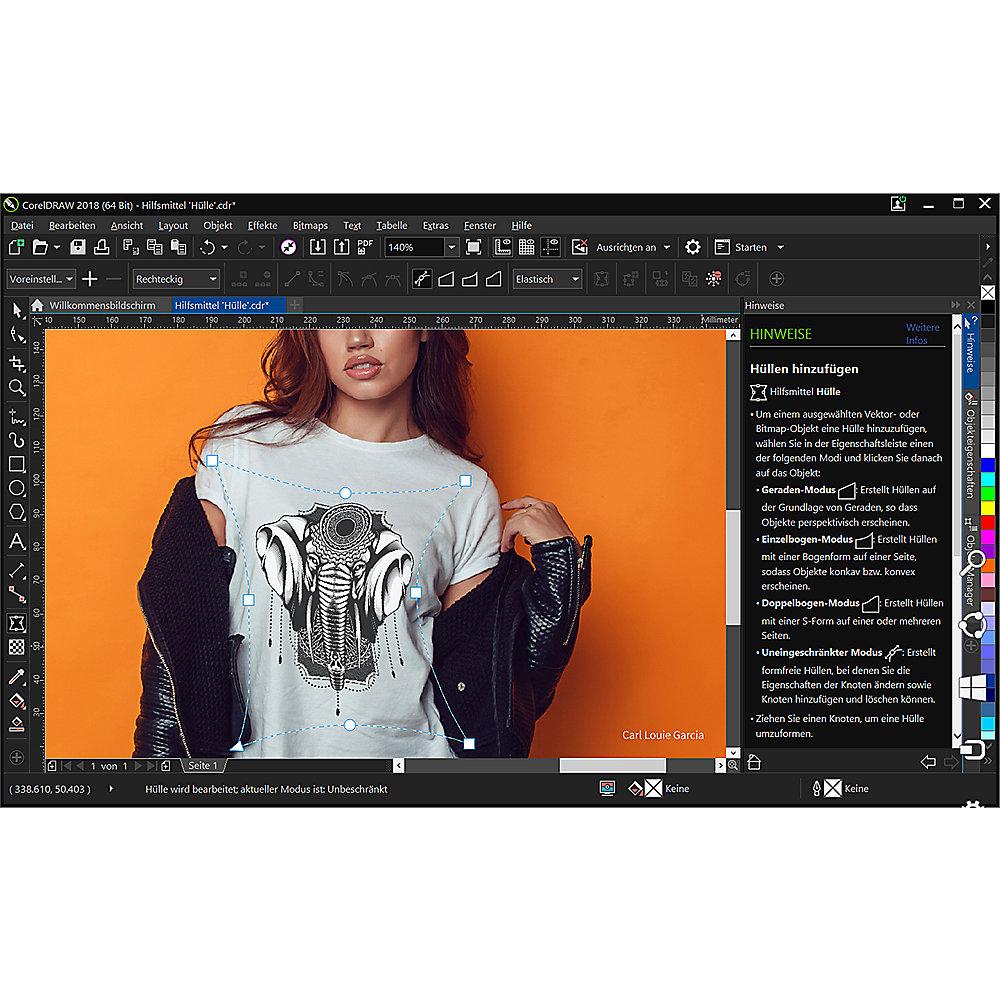
Task: Click the Starten launch button
Action: [x=750, y=247]
